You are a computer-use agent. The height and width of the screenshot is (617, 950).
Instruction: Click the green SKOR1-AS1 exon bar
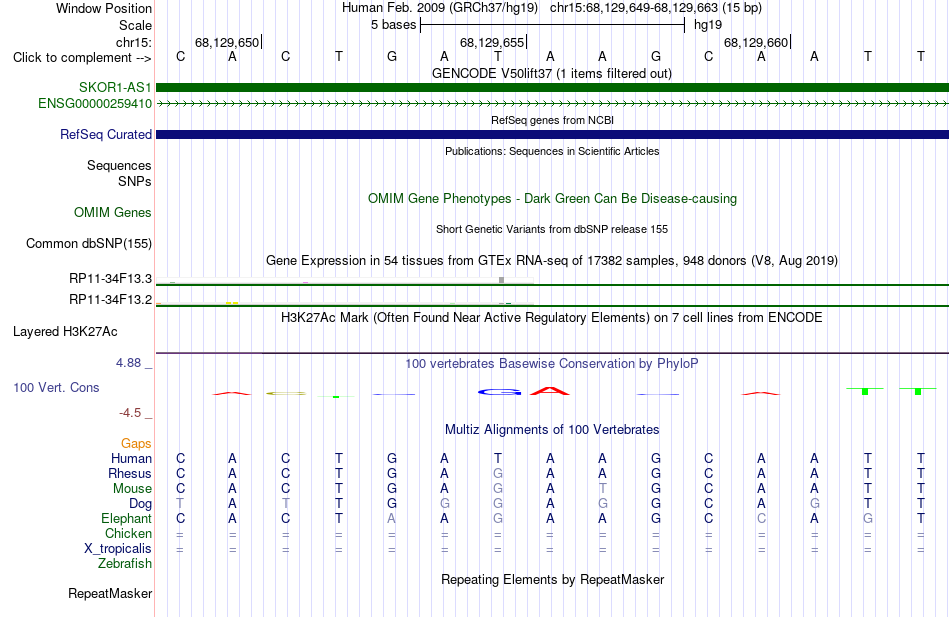552,87
